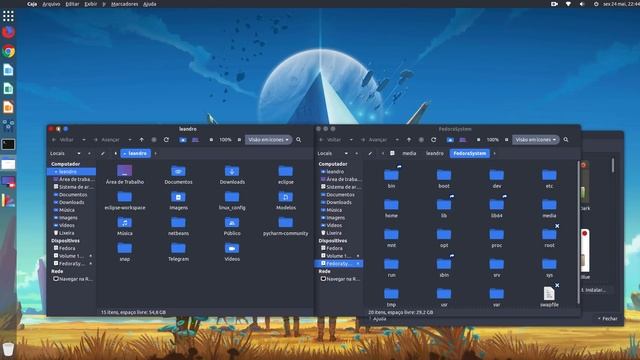
Task: Open the Arquivo menu
Action: tap(51, 4)
